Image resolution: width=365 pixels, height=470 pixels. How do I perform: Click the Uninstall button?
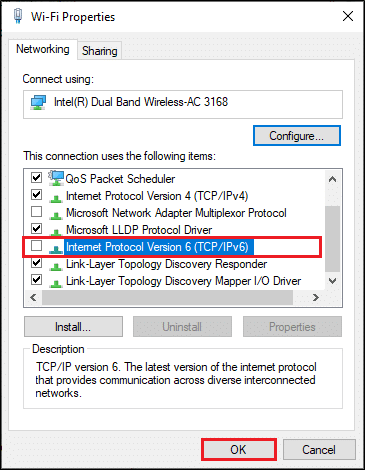182,327
